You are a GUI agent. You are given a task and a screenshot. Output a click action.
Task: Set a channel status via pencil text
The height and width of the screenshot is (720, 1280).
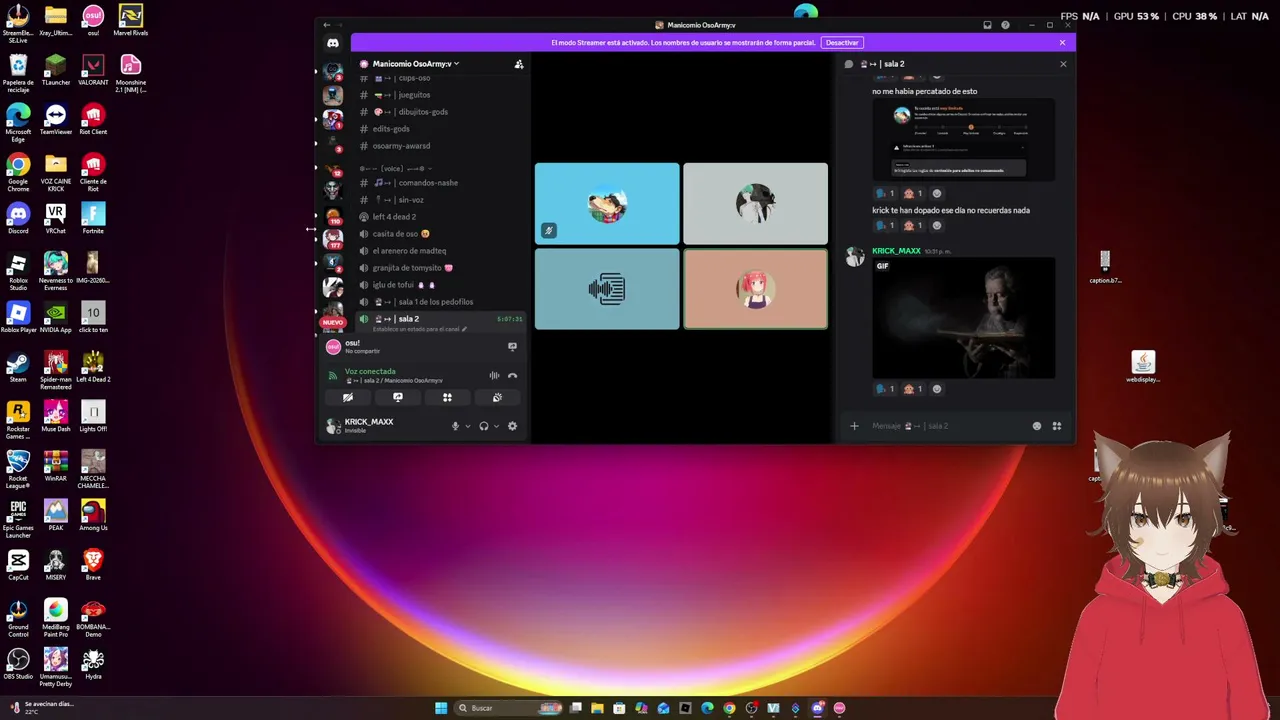pos(420,329)
